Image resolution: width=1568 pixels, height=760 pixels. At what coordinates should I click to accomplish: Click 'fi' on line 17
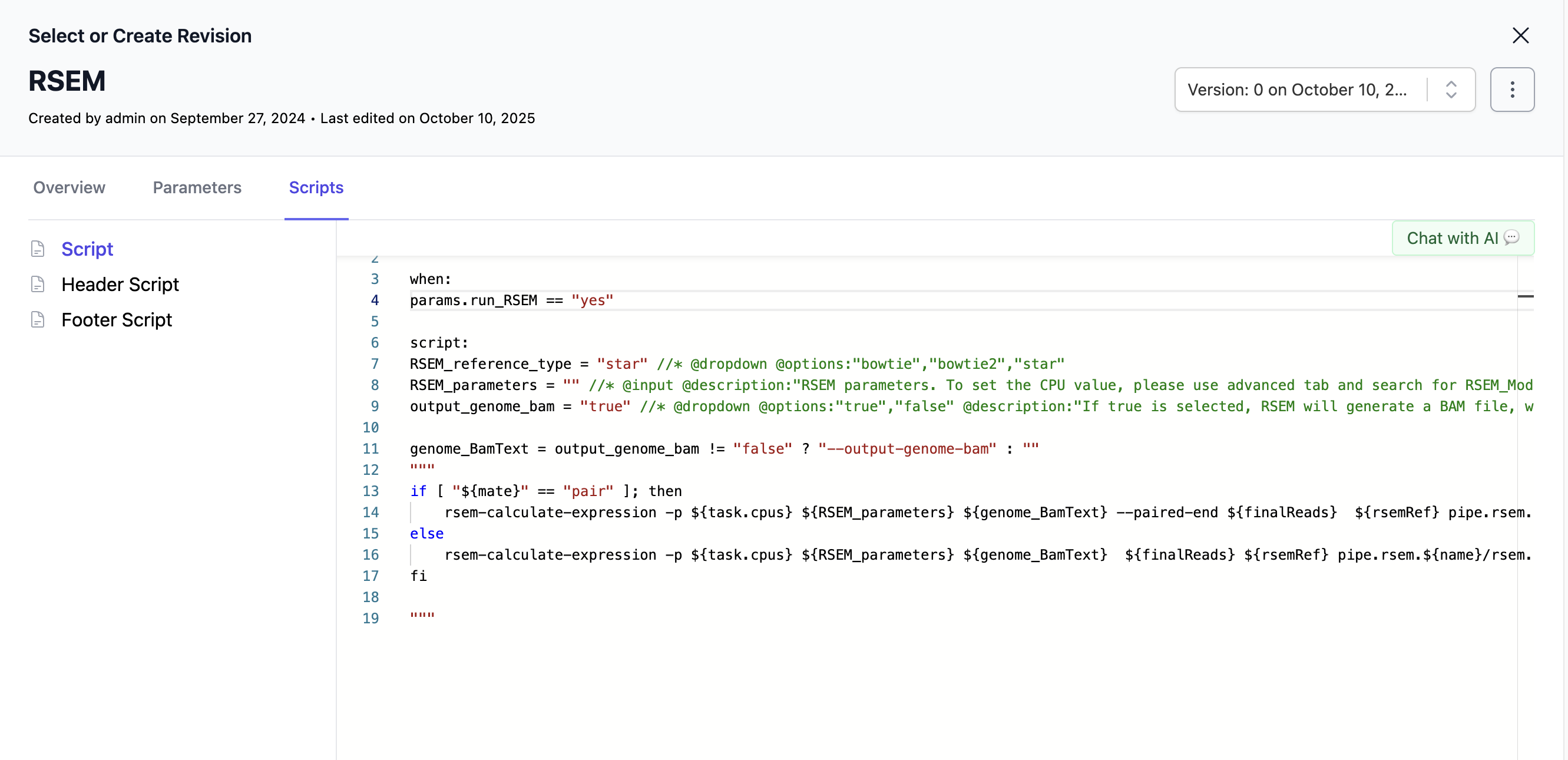(x=418, y=576)
